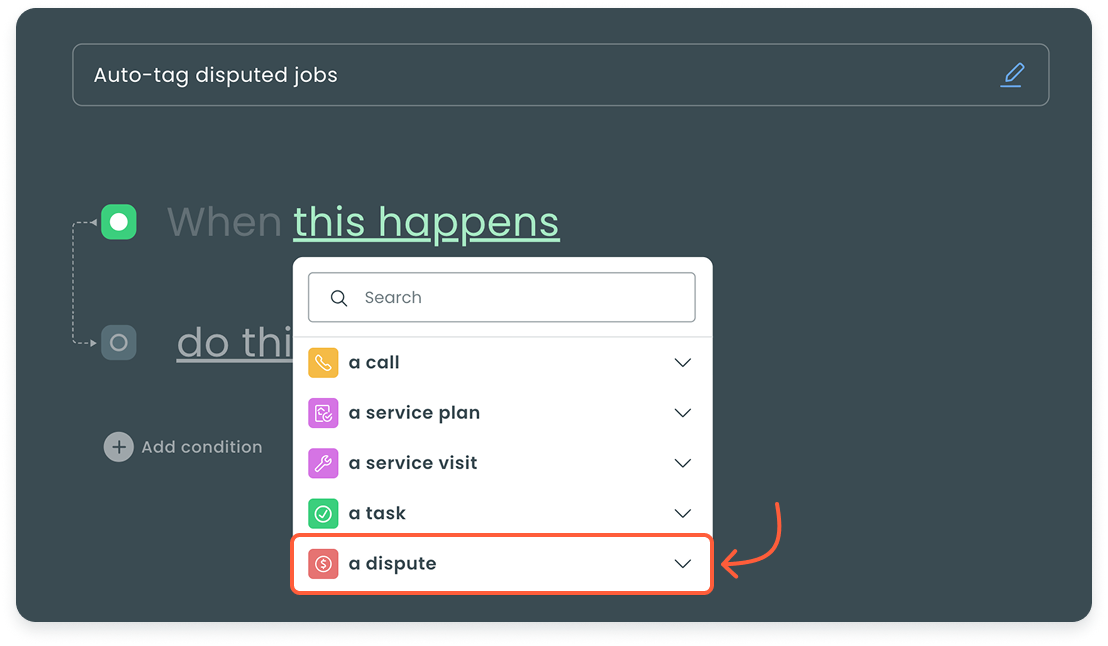The height and width of the screenshot is (646, 1108).
Task: Open the "this happens" trigger link
Action: tap(426, 222)
